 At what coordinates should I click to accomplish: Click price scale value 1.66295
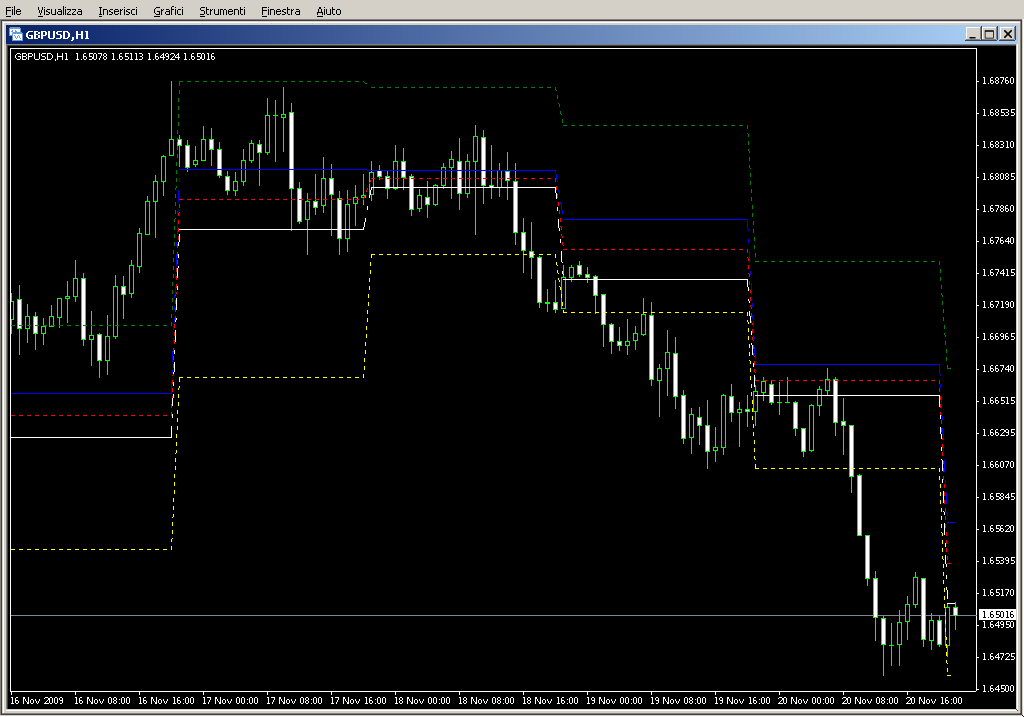(998, 433)
